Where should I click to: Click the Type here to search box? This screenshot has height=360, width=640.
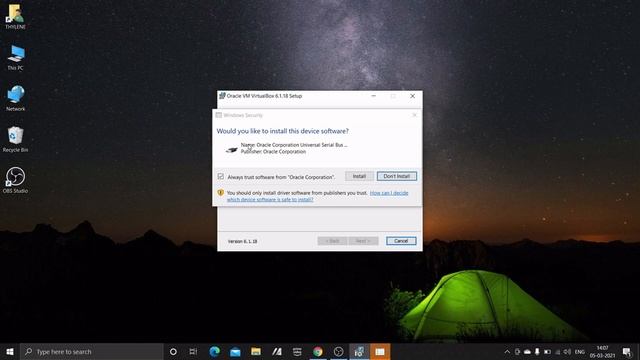click(x=91, y=351)
